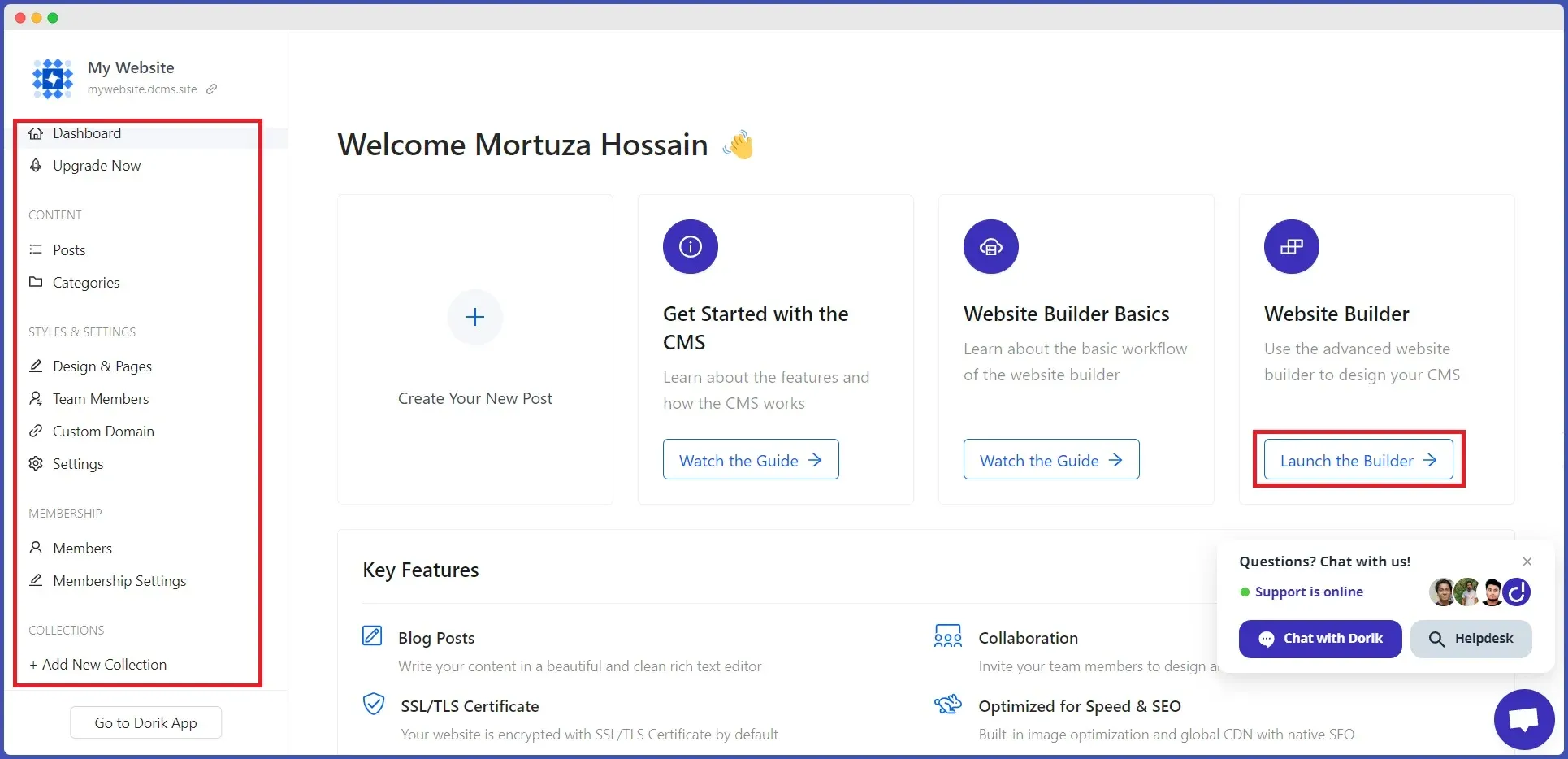Click the Dorik site logo
The height and width of the screenshot is (759, 1568).
point(53,78)
